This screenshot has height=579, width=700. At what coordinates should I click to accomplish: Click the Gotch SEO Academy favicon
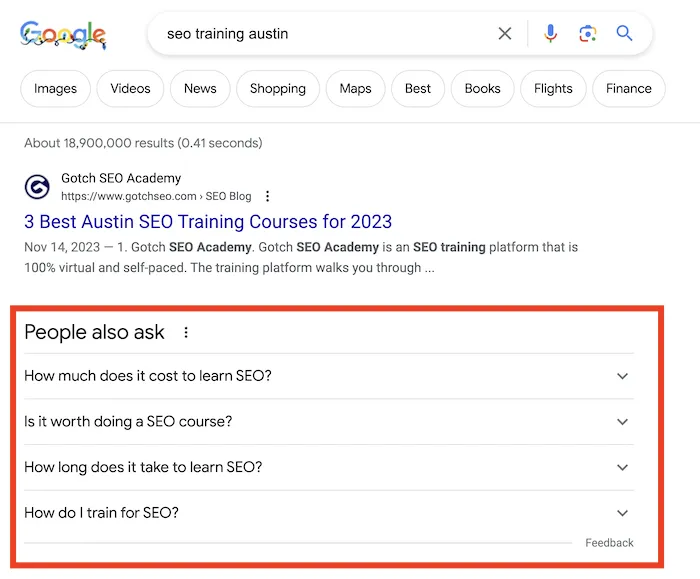[x=37, y=187]
